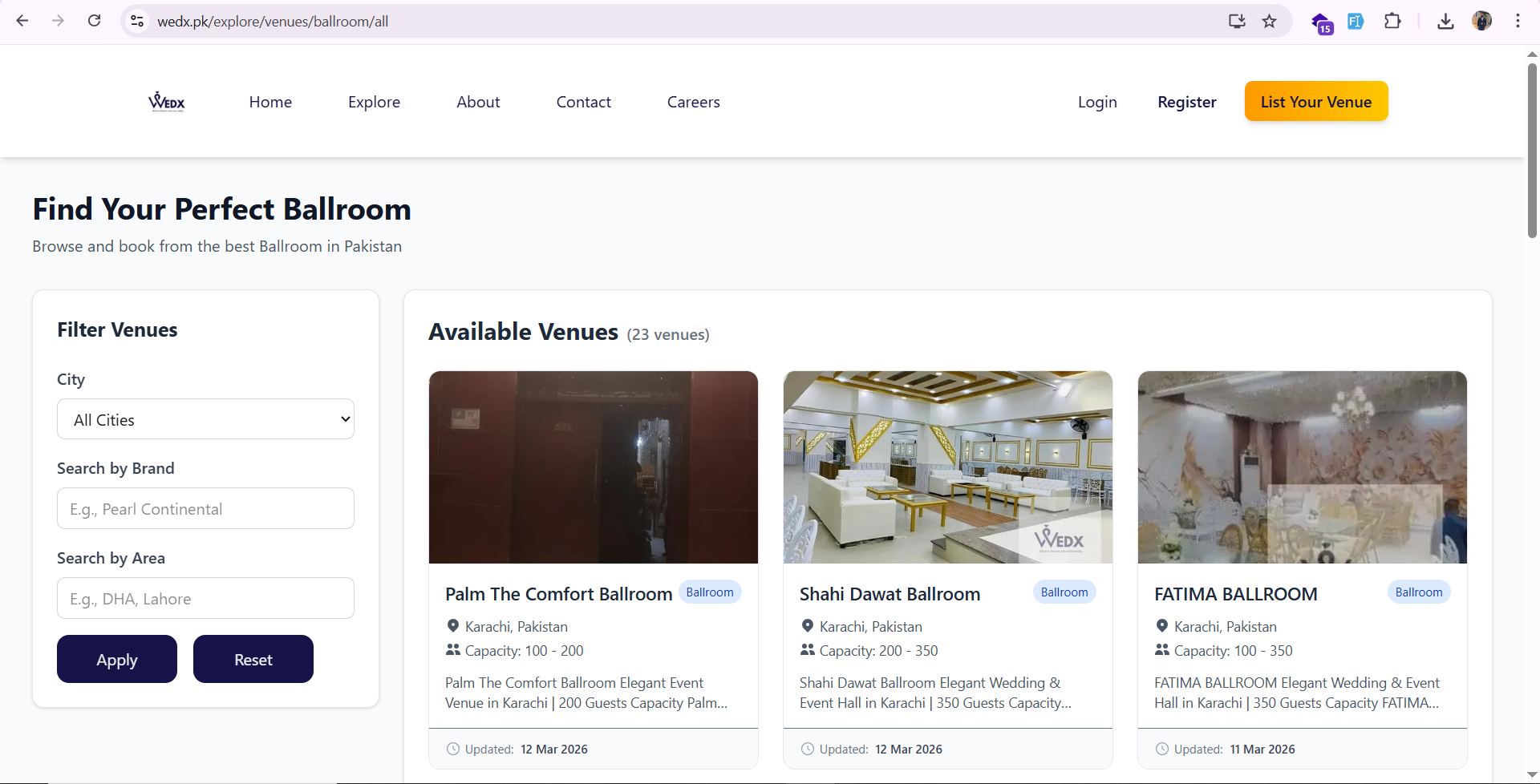The image size is (1540, 784).
Task: Click the Wedx logo
Action: 167,102
